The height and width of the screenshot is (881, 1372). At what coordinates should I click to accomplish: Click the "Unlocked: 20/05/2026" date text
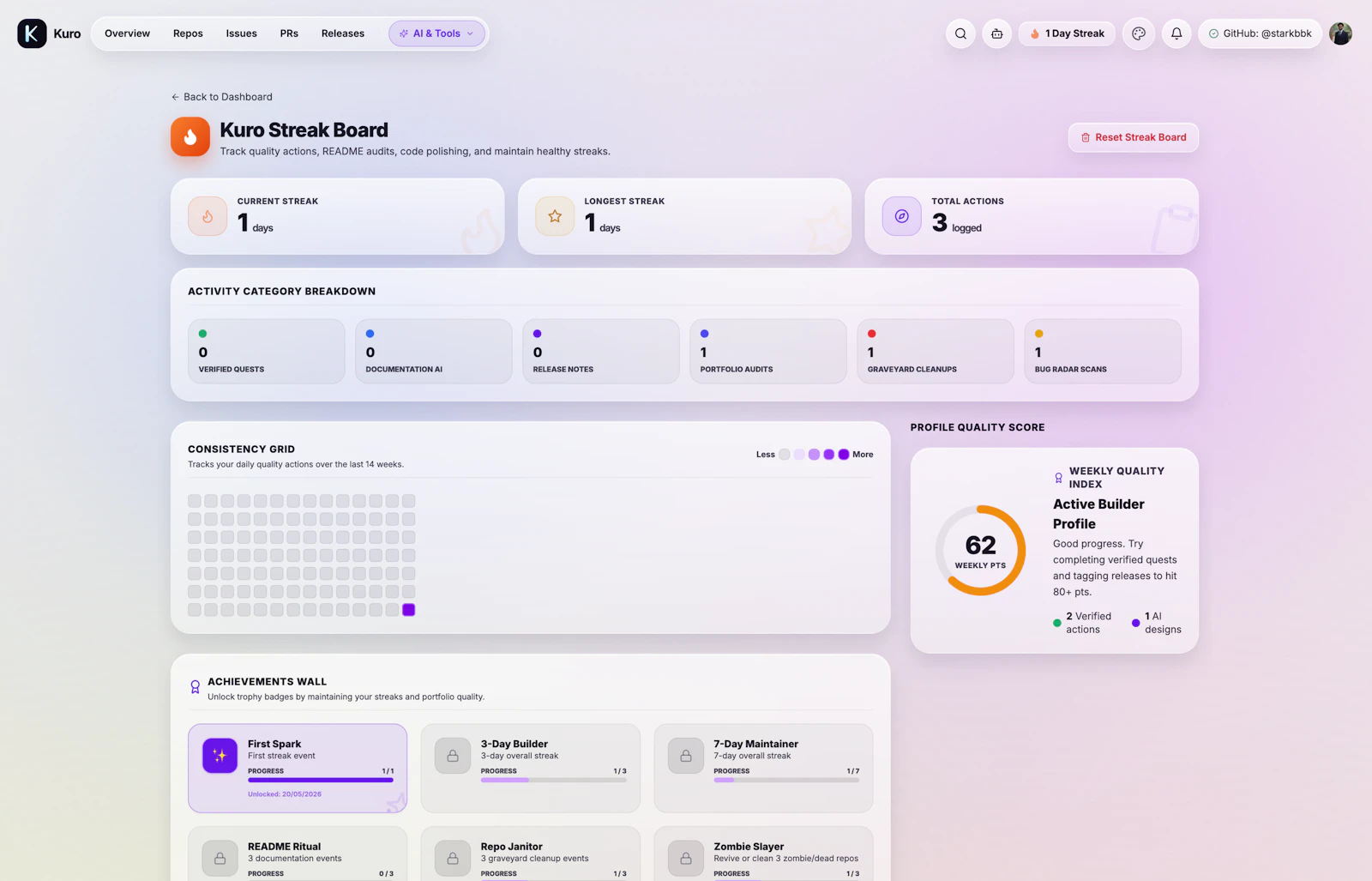285,794
